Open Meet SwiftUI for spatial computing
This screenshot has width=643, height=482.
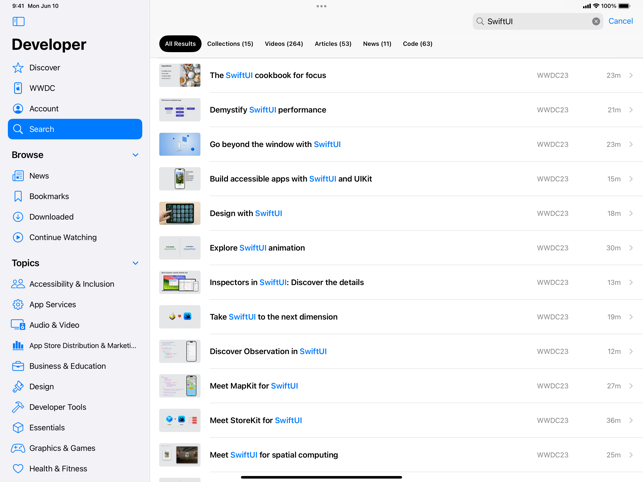click(396, 455)
